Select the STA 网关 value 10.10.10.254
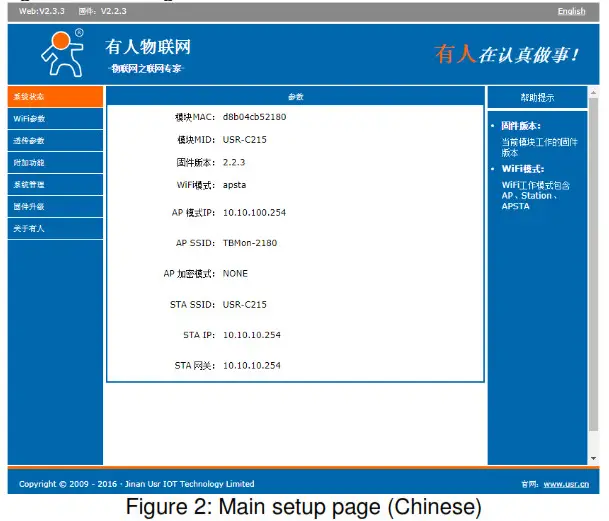This screenshot has width=609, height=521. tap(252, 366)
